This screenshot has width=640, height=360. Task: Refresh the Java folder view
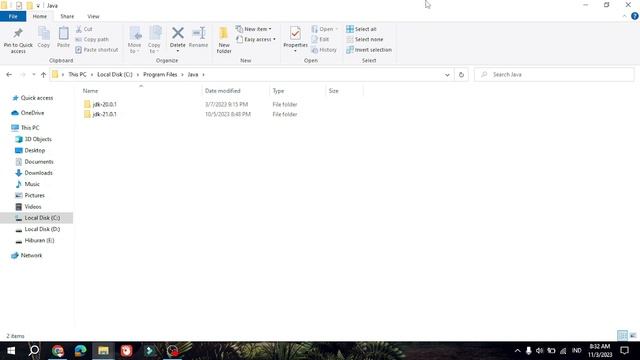coord(461,75)
